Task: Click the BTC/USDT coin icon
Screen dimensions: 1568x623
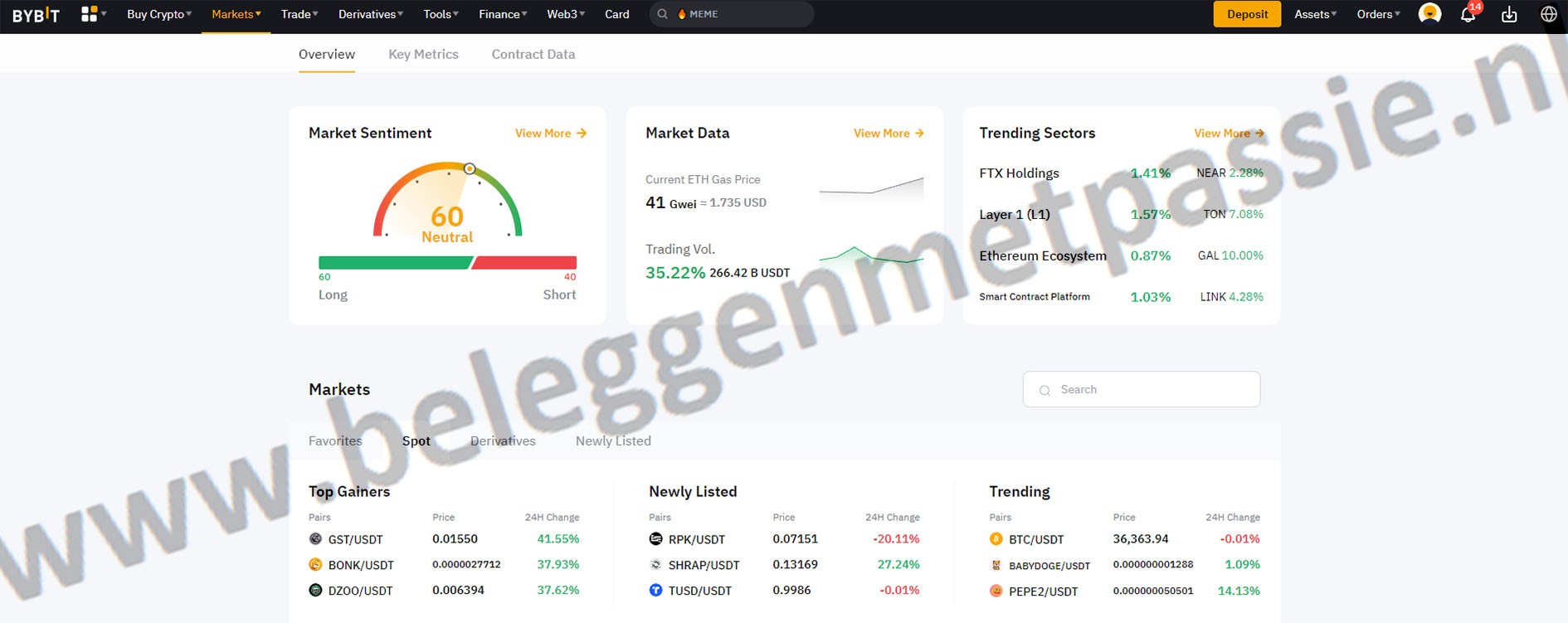Action: click(x=996, y=539)
